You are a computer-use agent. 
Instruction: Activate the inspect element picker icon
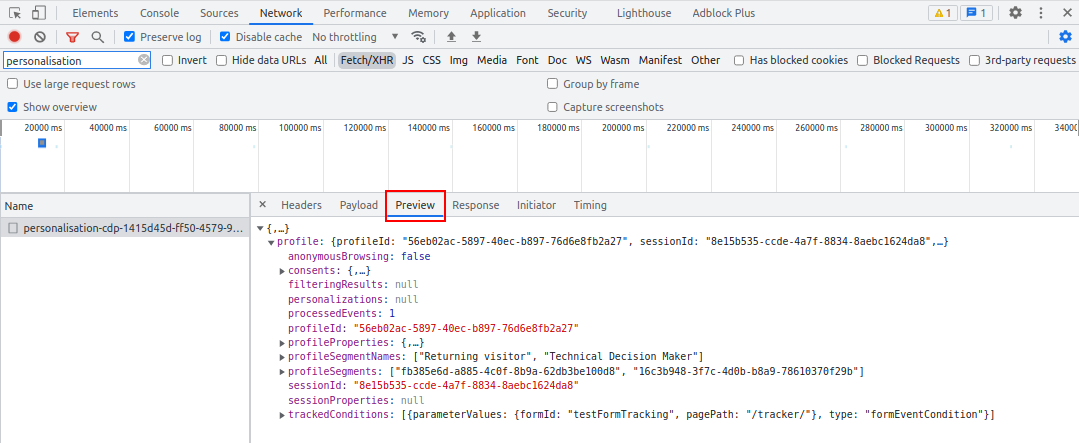tap(14, 12)
